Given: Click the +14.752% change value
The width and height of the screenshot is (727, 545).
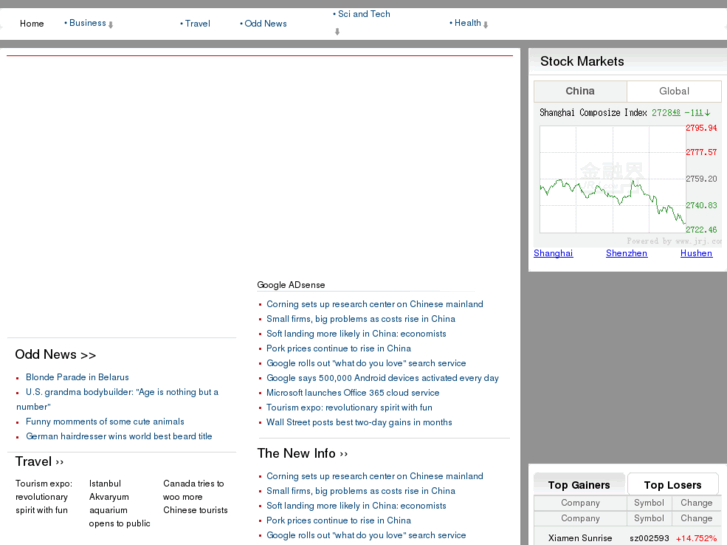Looking at the screenshot, I should [696, 538].
